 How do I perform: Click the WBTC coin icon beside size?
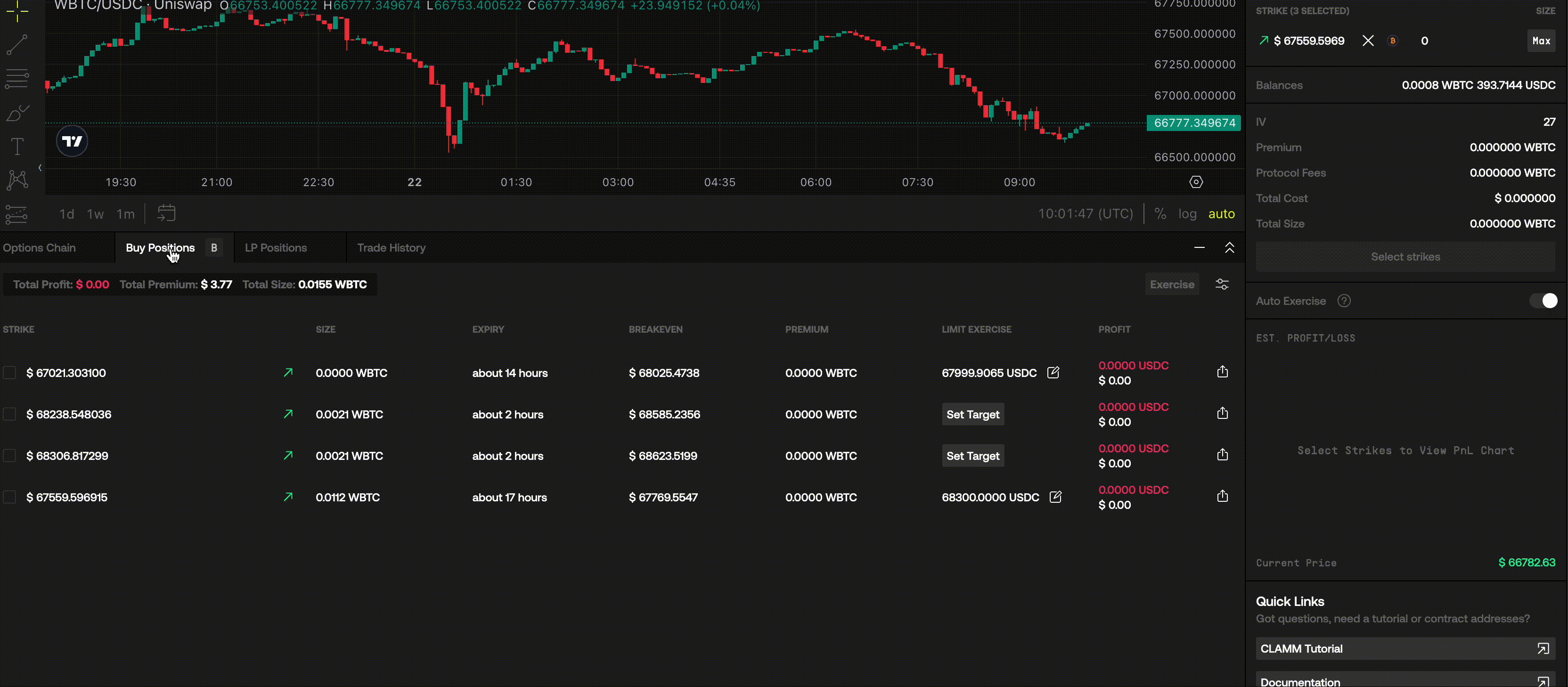point(1393,41)
